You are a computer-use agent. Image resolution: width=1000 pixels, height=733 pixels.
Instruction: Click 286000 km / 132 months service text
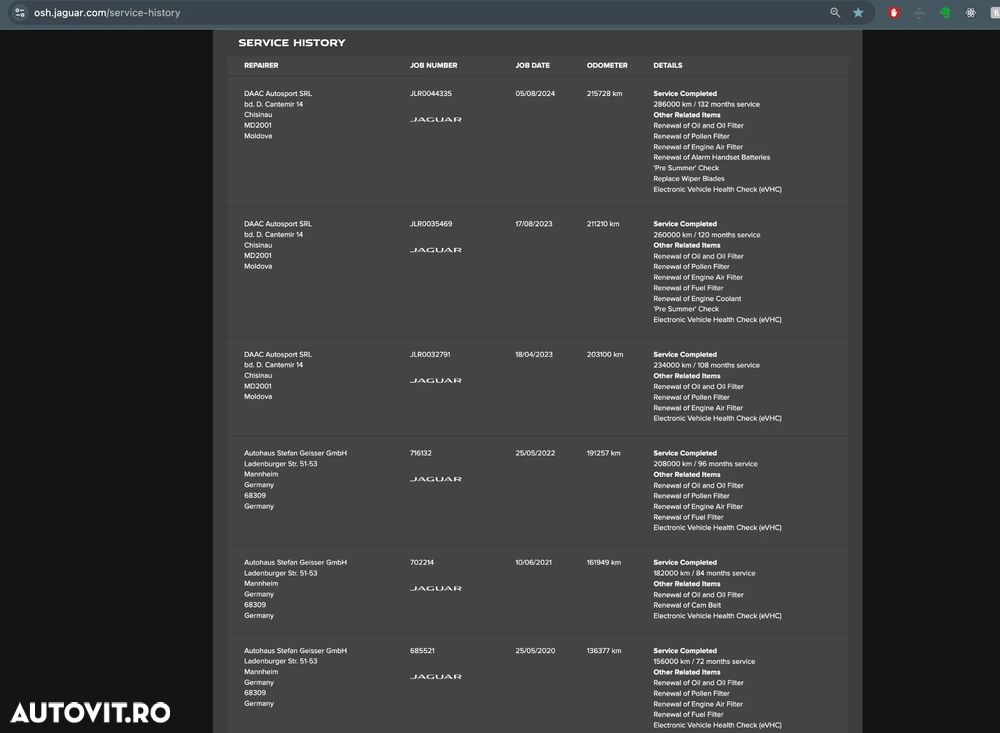tap(706, 104)
